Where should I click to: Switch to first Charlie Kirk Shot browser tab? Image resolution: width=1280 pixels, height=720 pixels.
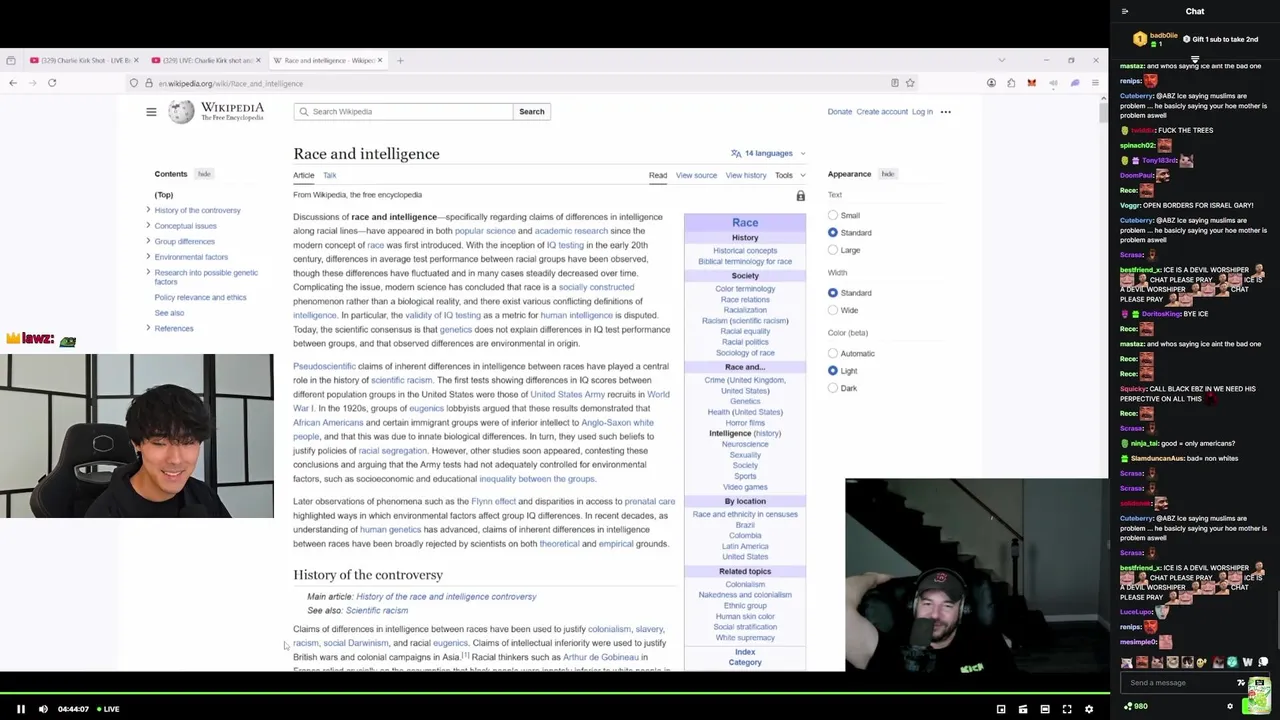pos(84,60)
